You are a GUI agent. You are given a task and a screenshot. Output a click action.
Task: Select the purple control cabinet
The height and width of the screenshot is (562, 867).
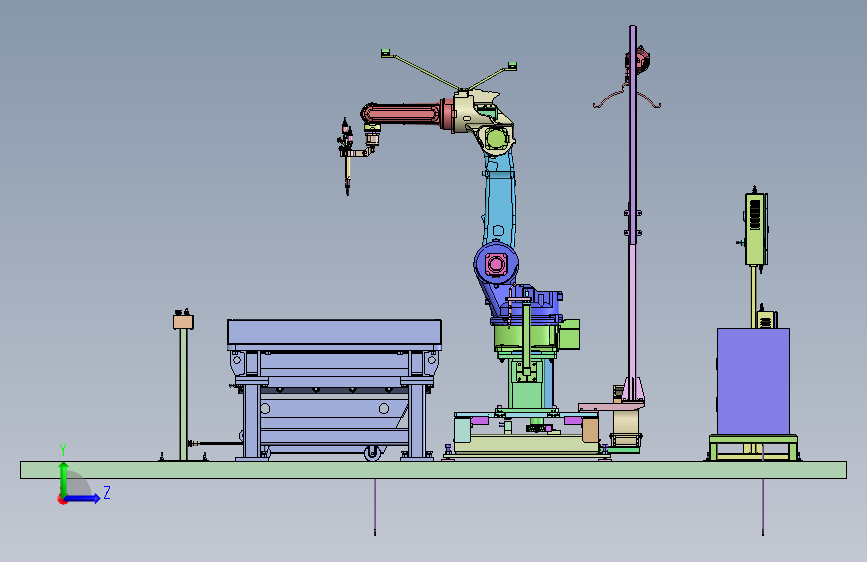753,381
